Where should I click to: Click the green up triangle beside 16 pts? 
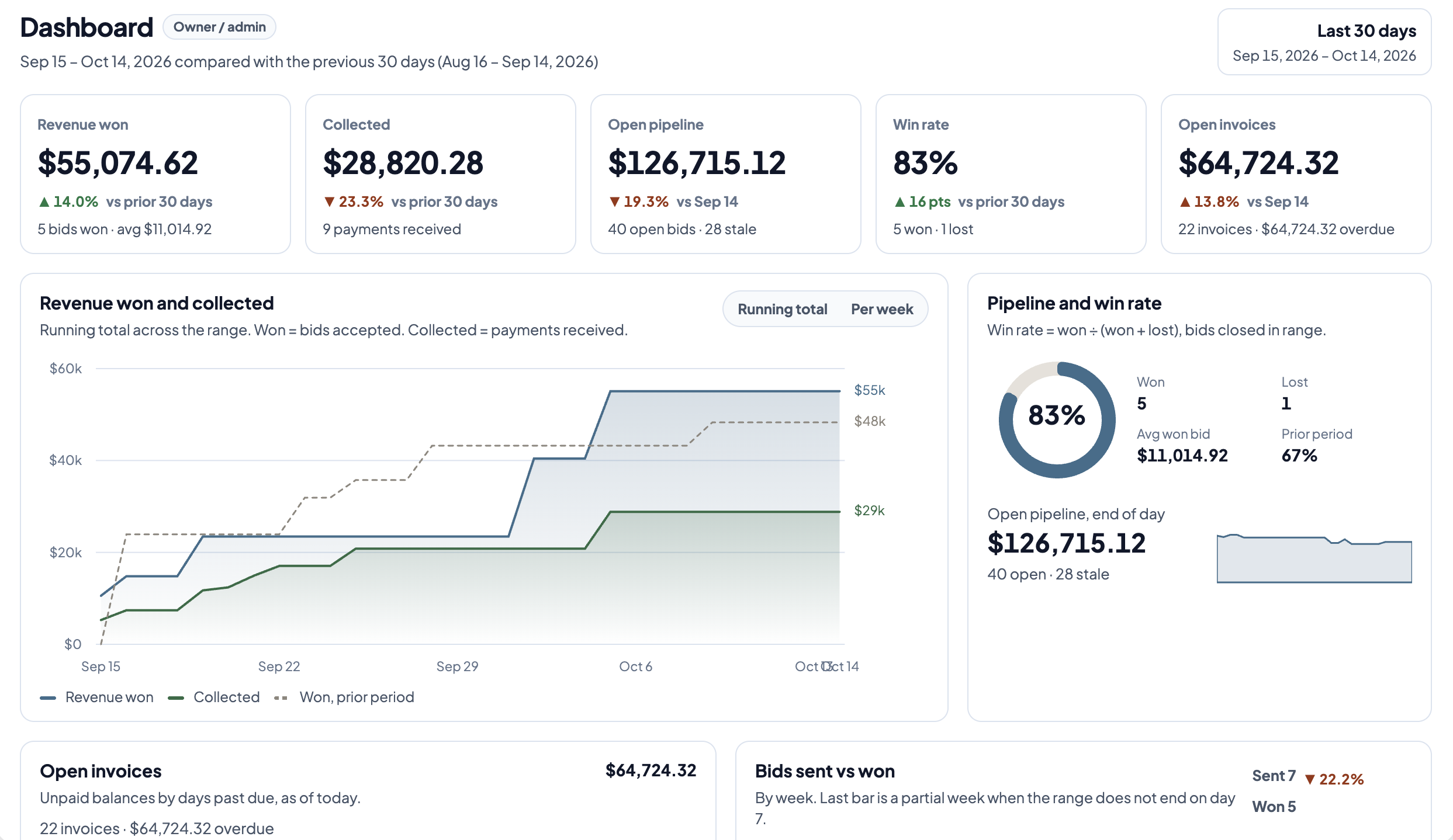[900, 202]
